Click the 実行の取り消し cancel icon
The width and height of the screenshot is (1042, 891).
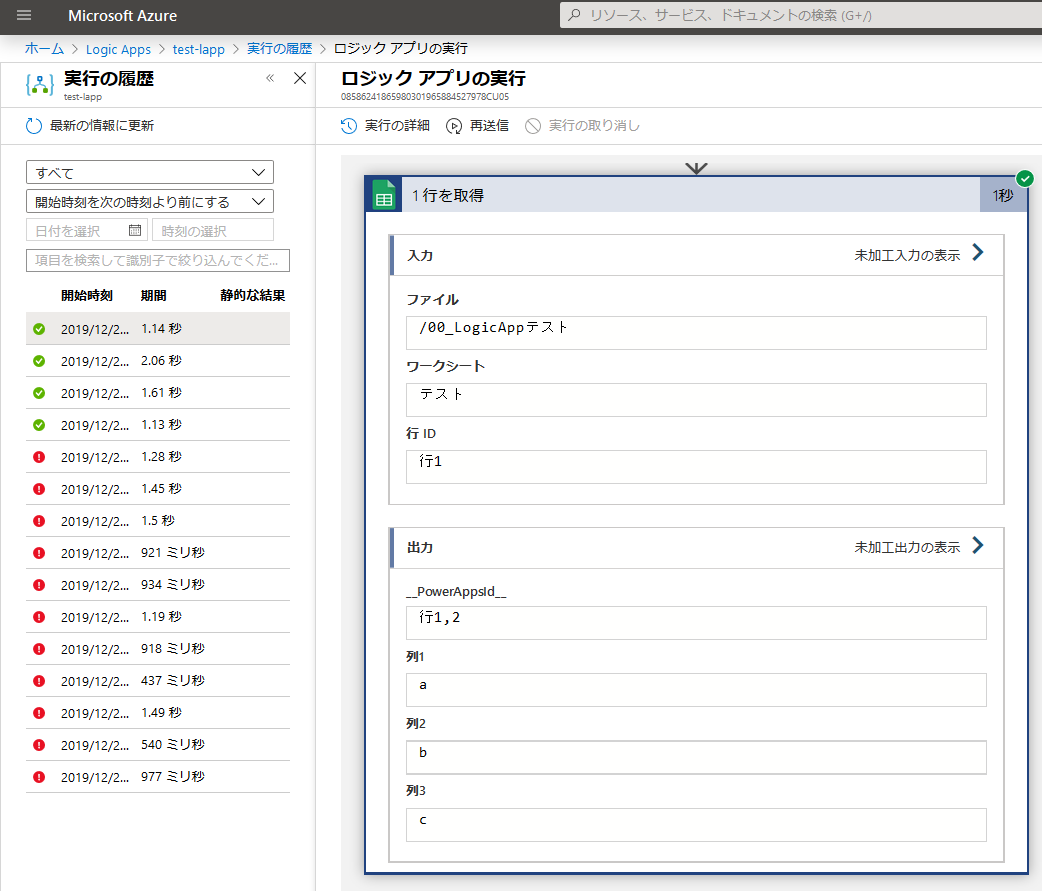(533, 126)
